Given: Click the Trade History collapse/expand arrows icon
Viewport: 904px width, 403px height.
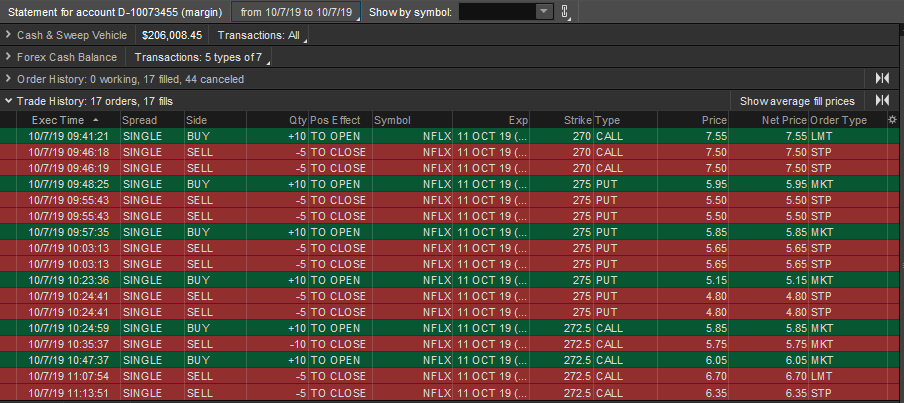Looking at the screenshot, I should point(882,101).
